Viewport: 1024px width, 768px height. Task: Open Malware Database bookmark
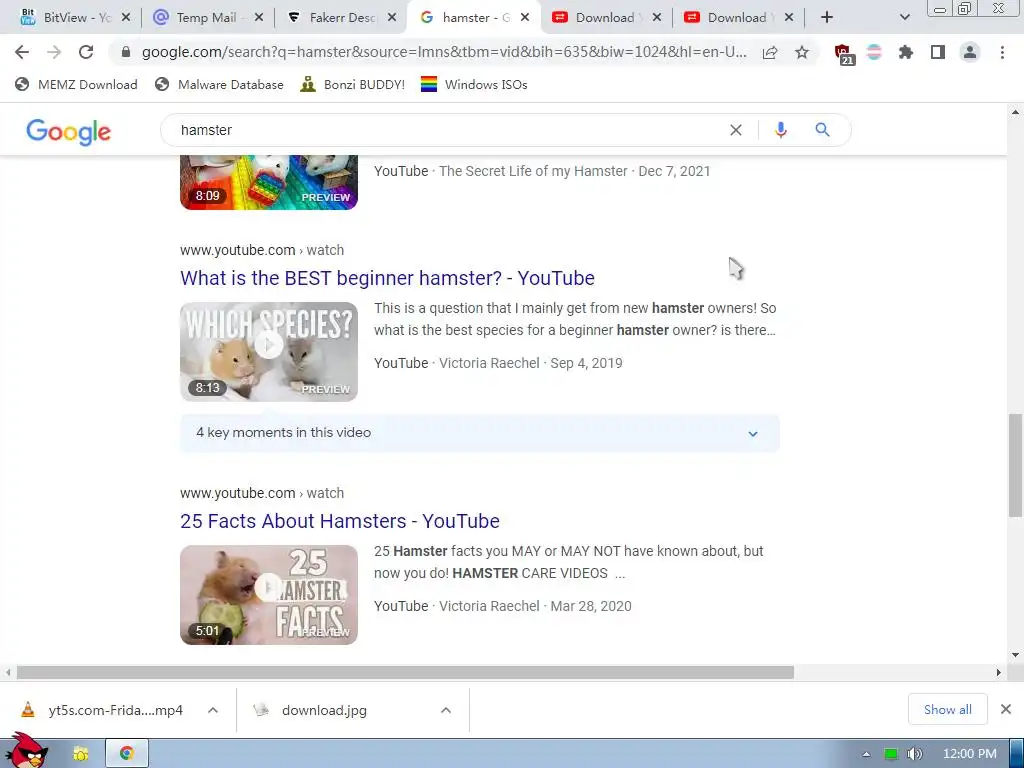pyautogui.click(x=219, y=84)
